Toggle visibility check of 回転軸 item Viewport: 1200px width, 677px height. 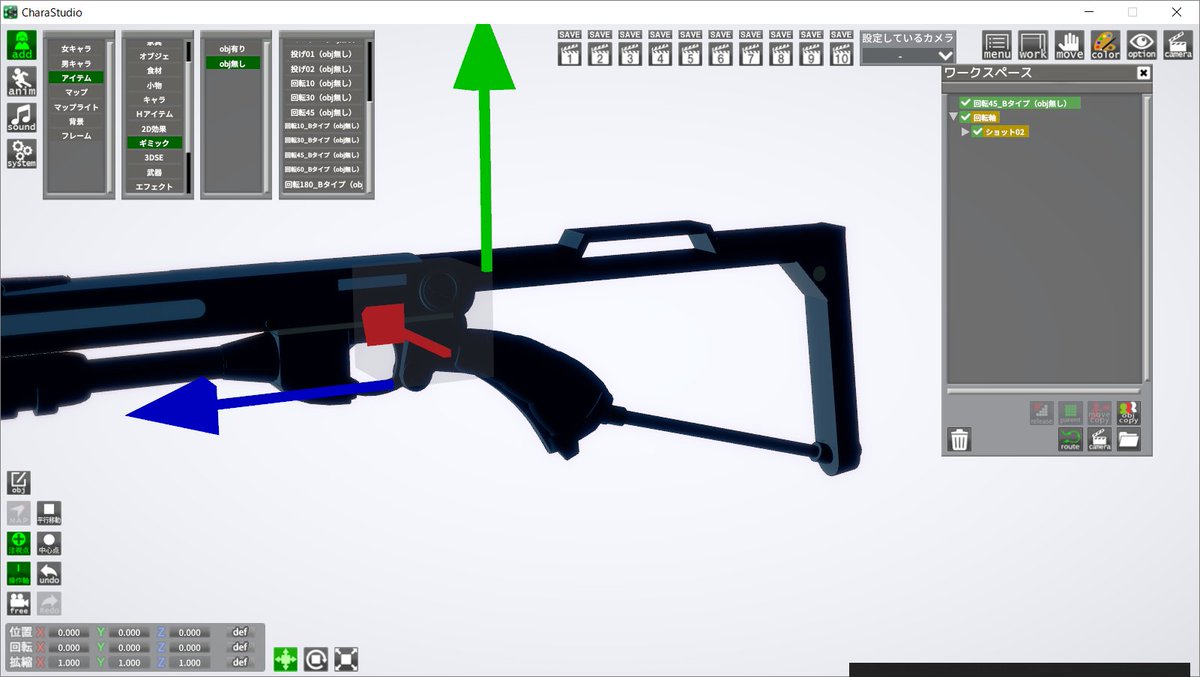965,117
